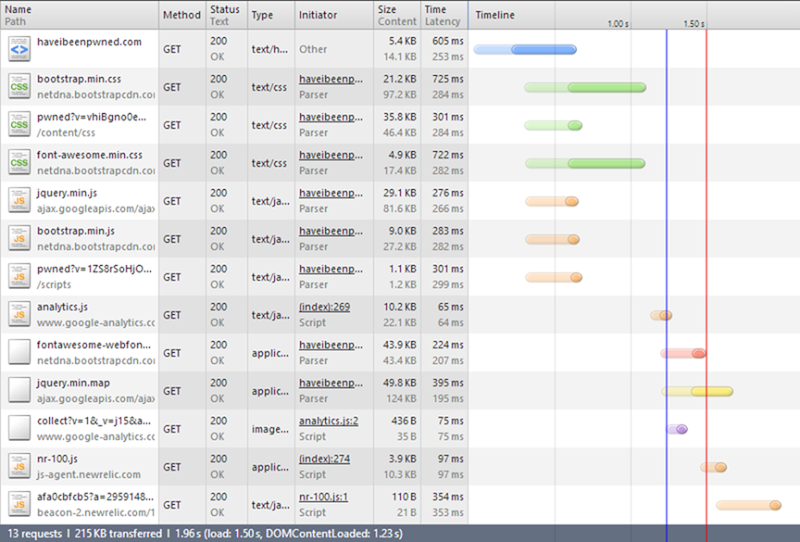Viewport: 800px width, 542px height.
Task: Click the blank icon for collect?v=1
Action: click(x=19, y=429)
